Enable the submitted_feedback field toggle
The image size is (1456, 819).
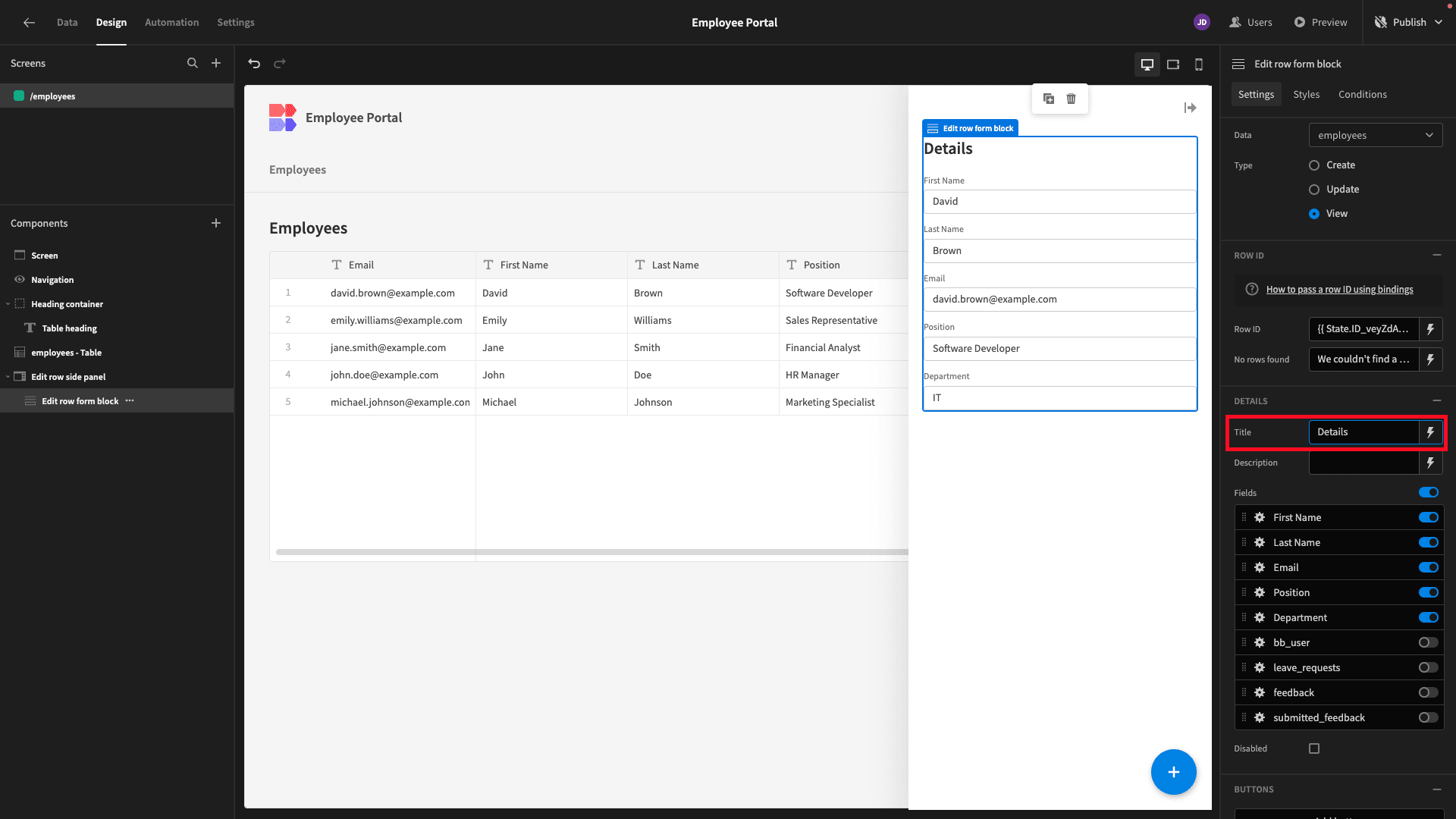[1429, 718]
